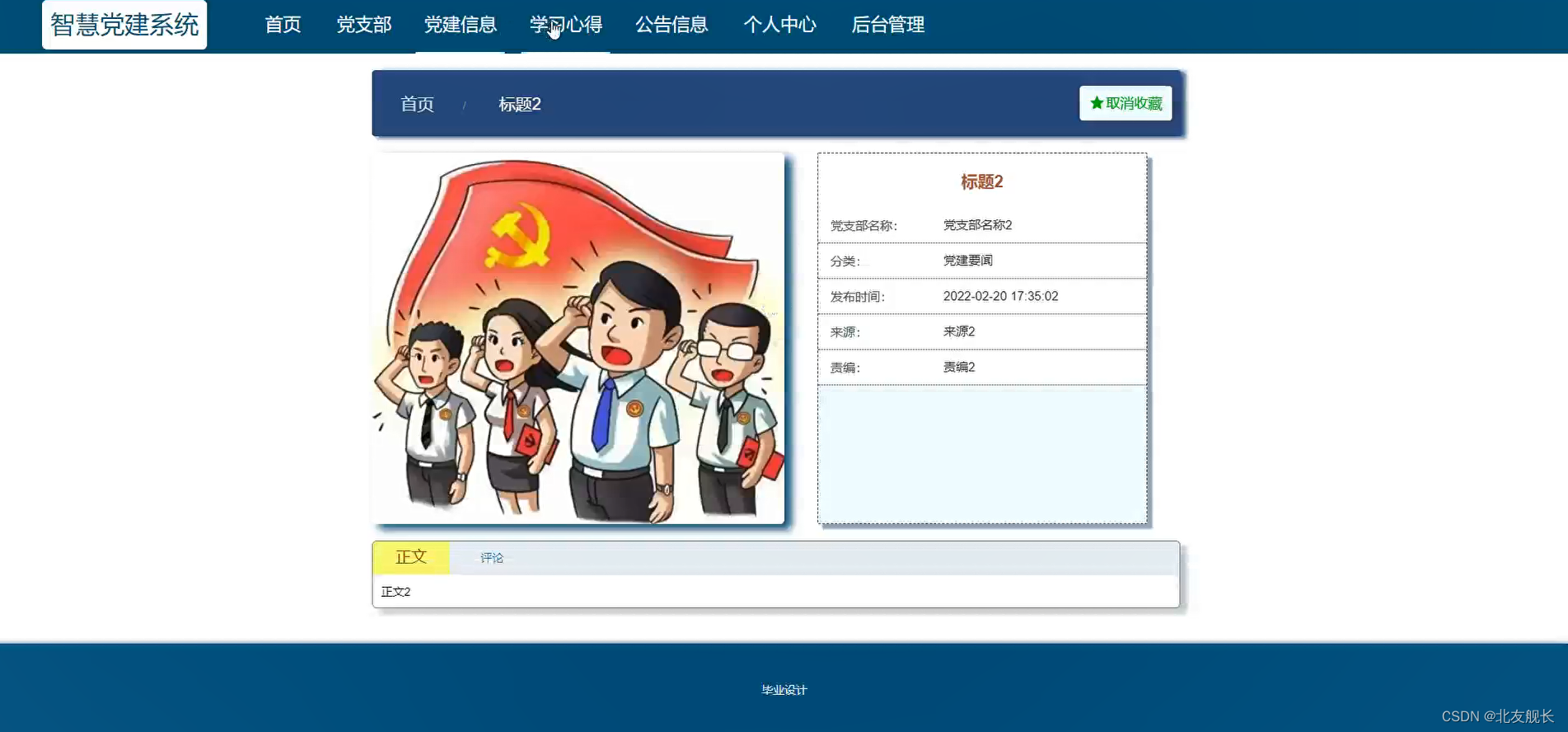Click the 责编: label

[x=845, y=368]
